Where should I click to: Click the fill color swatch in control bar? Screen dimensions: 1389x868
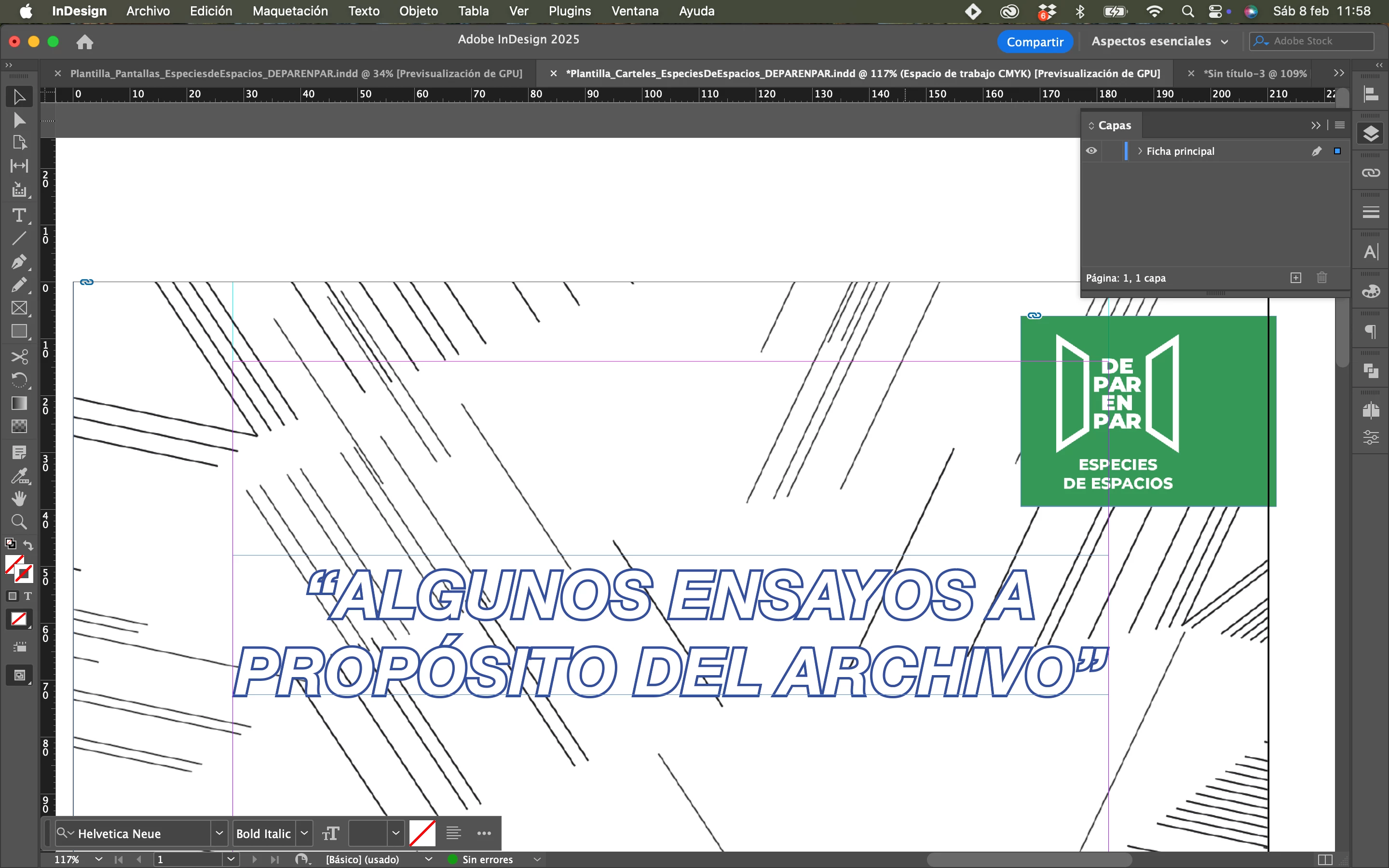[x=422, y=833]
